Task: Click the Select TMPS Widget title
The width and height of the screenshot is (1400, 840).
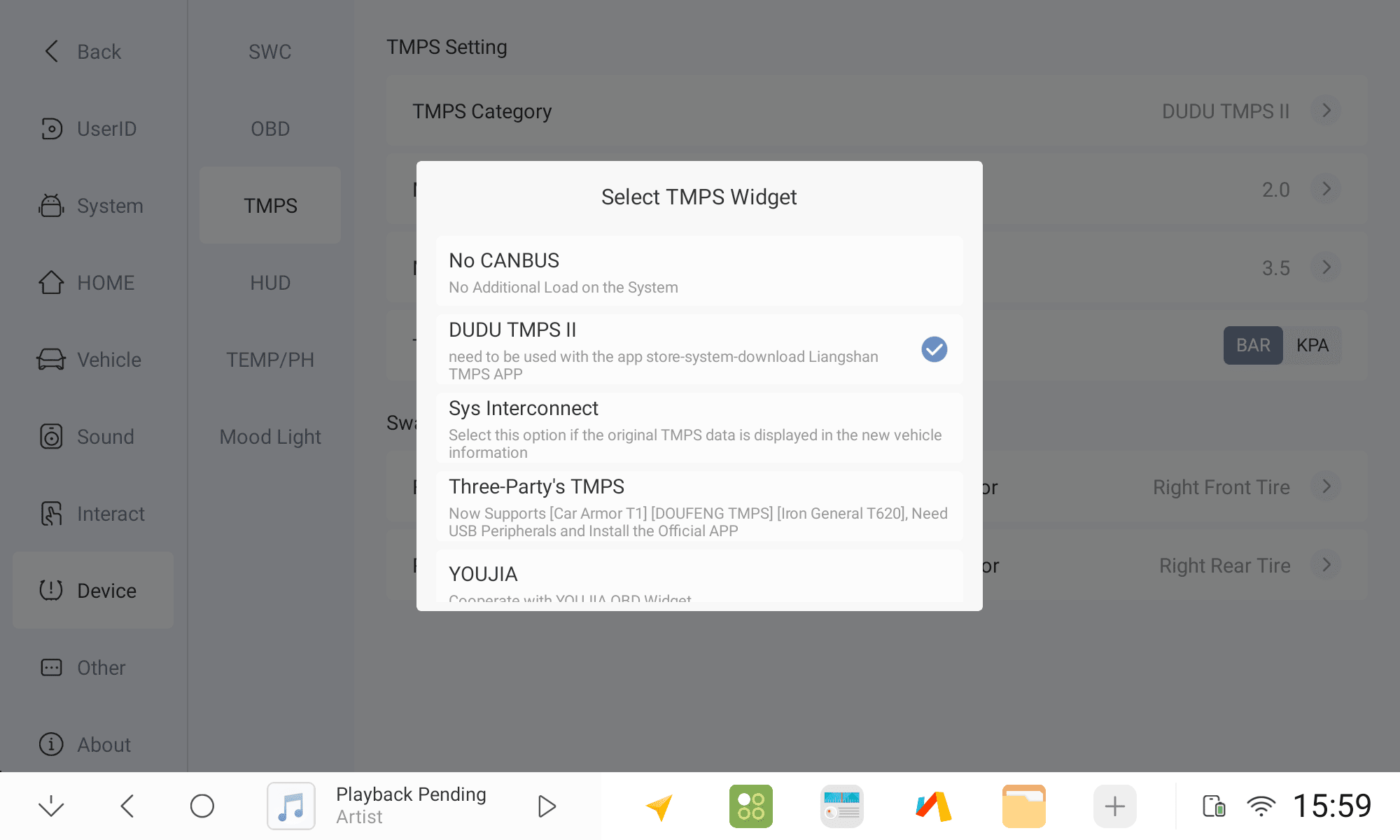Action: click(699, 197)
